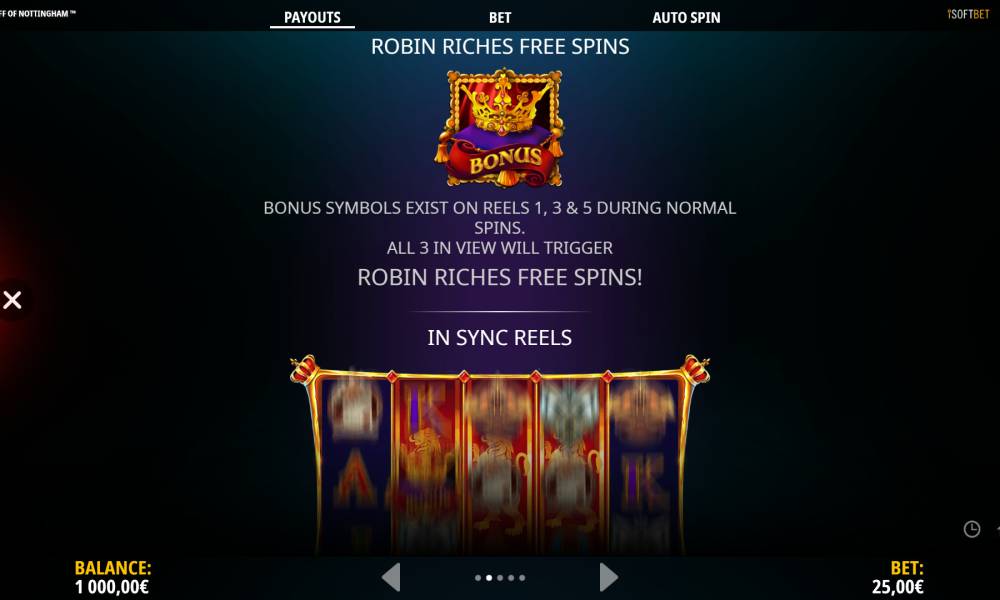Switch to the Payouts tab

tap(312, 17)
